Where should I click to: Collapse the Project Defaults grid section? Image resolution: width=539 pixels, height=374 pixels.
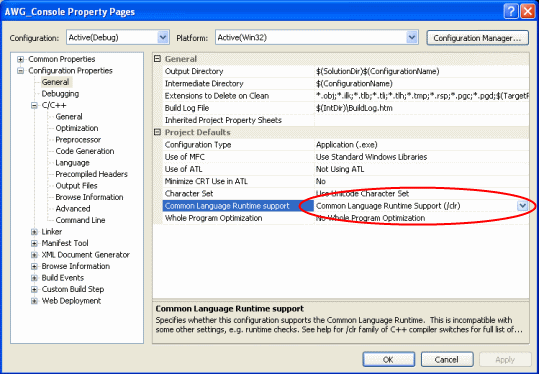[x=157, y=132]
